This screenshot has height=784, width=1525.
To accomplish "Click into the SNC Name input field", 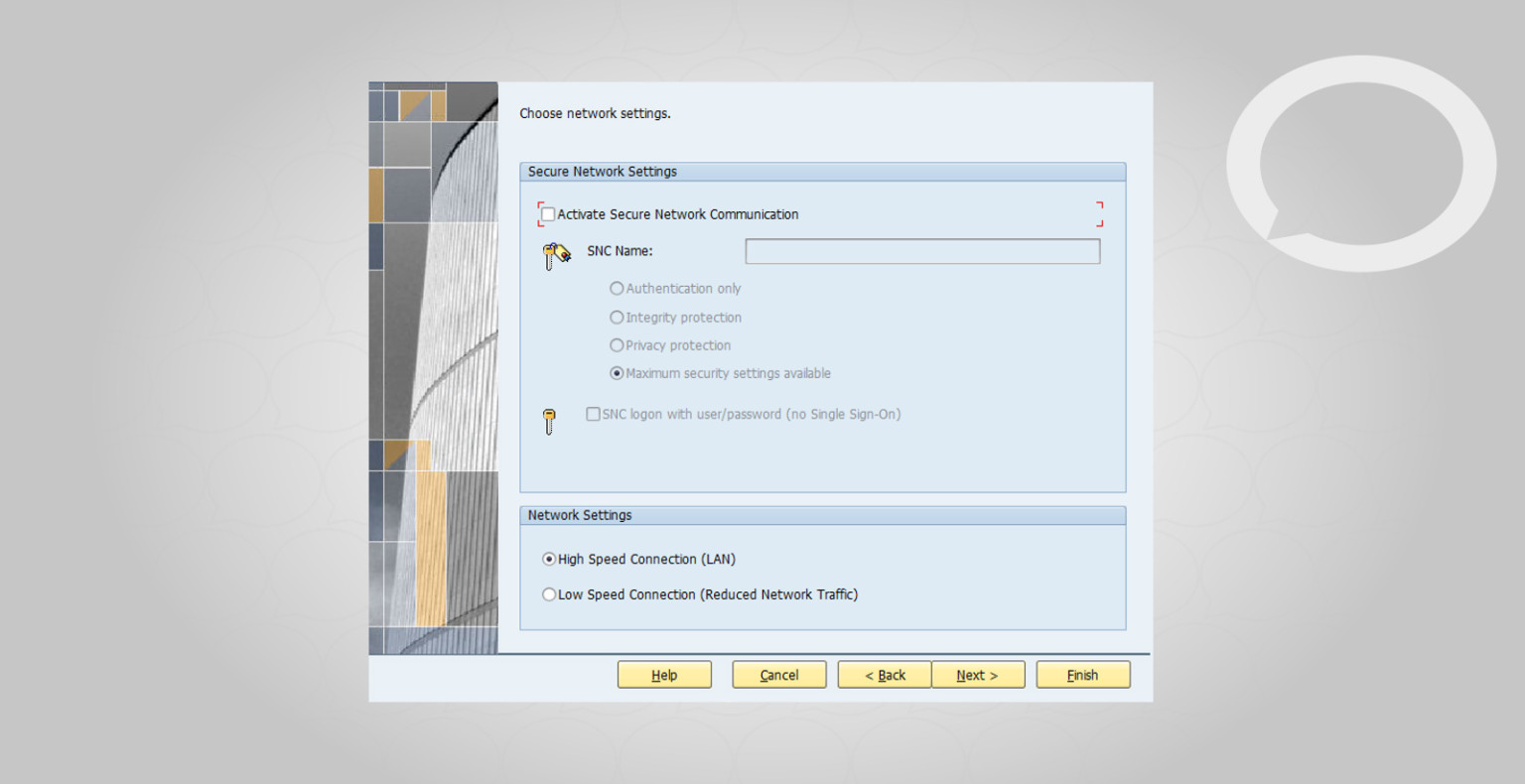I will (922, 251).
